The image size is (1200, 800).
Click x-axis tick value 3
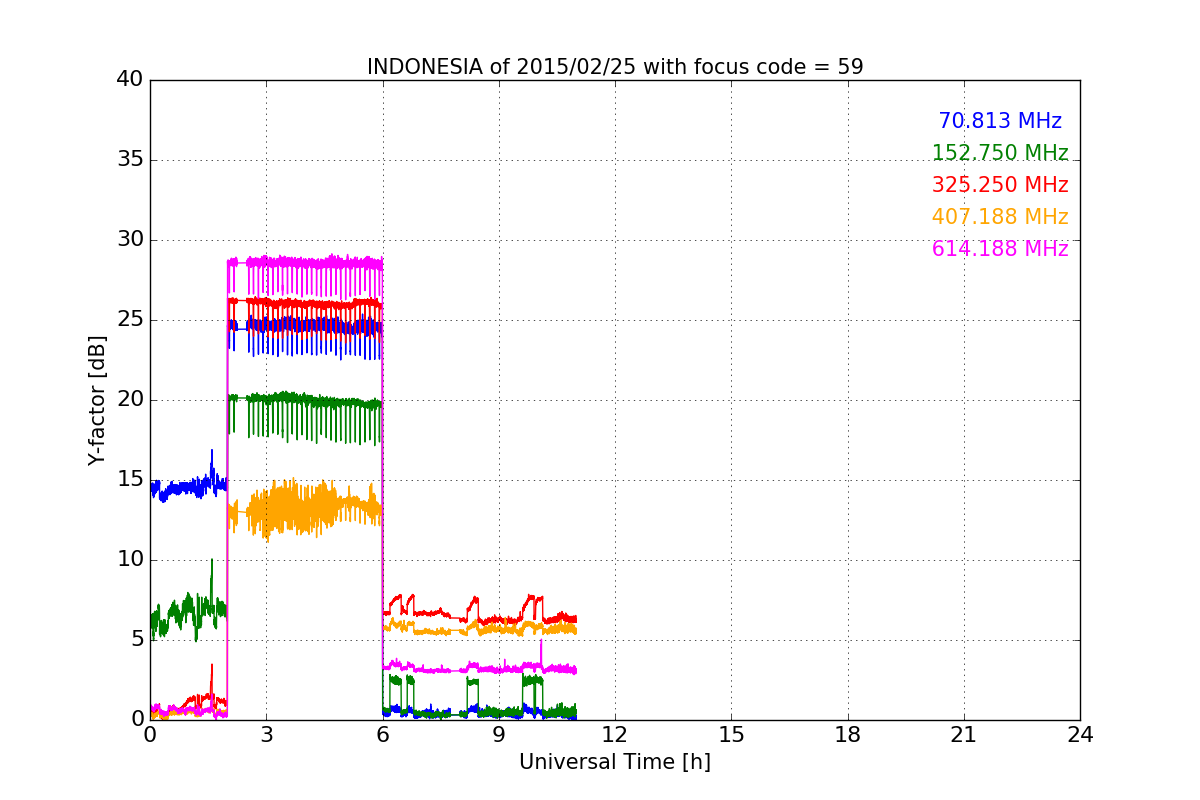coord(266,735)
